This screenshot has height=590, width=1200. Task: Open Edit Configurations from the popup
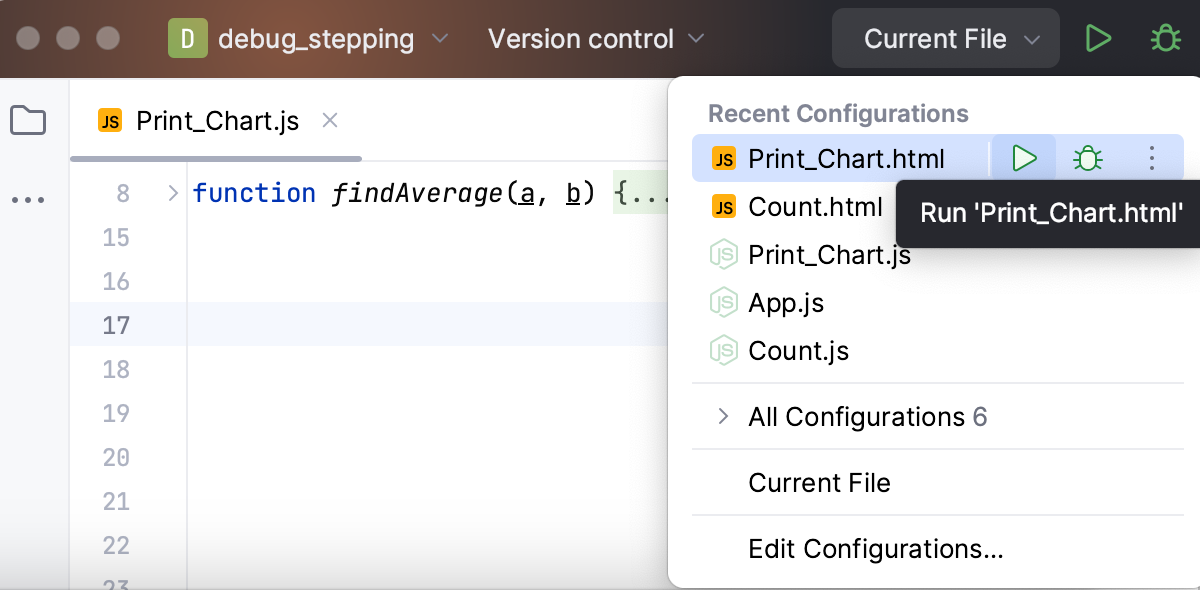pyautogui.click(x=875, y=549)
